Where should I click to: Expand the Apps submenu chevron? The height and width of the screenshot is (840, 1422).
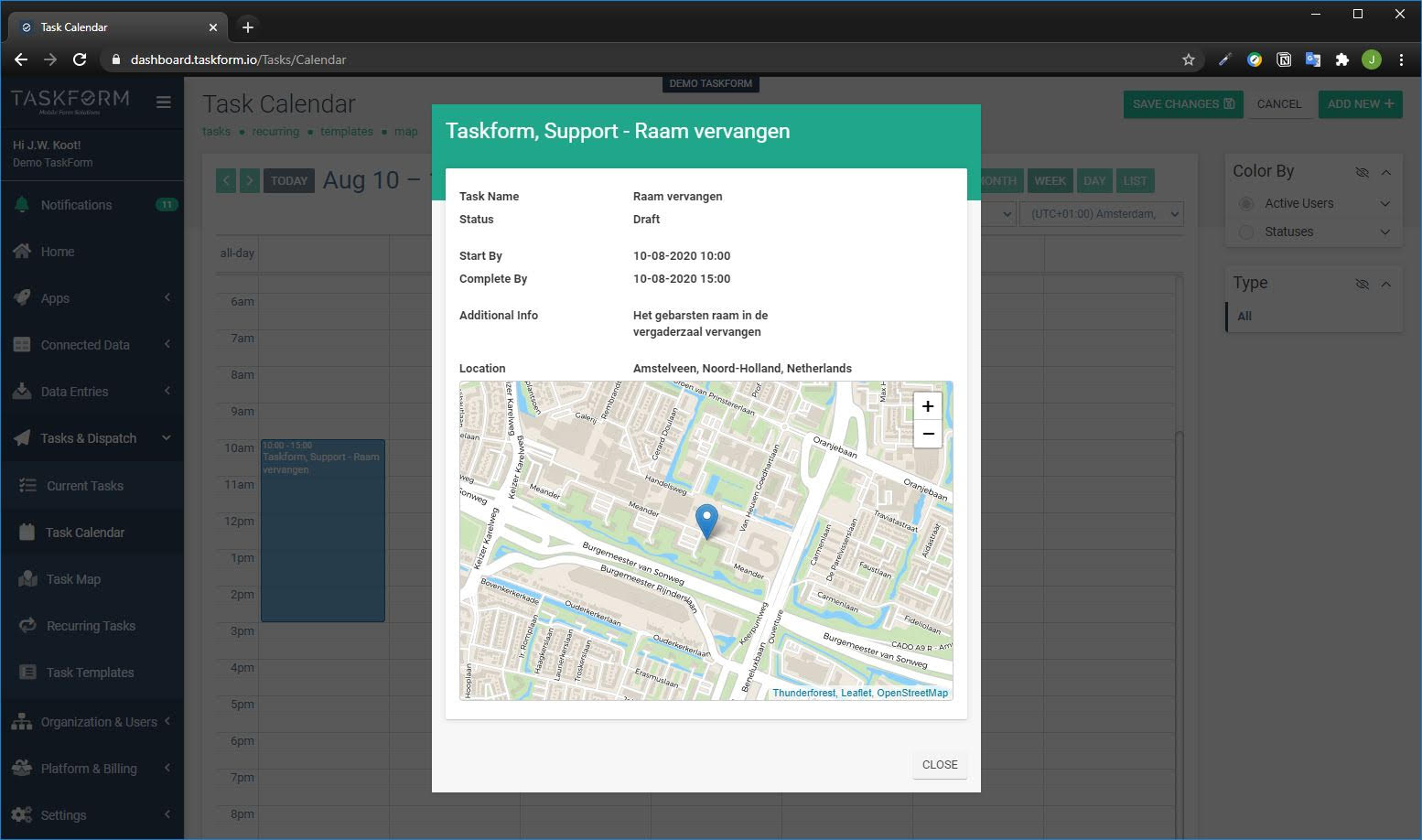[167, 297]
